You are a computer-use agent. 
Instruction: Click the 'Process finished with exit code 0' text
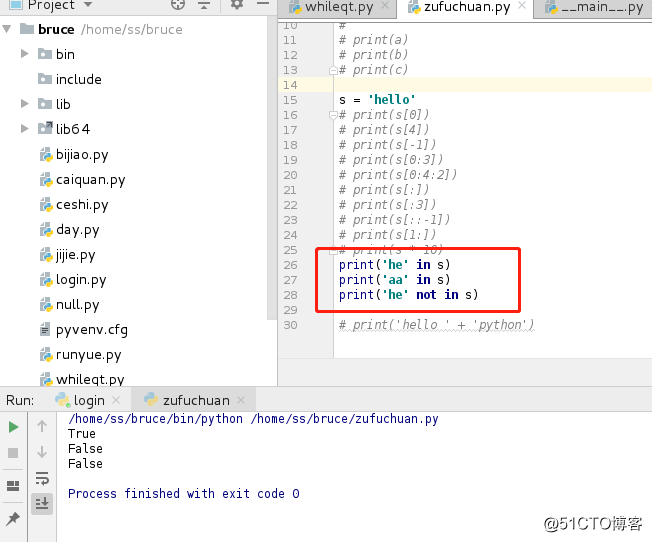coord(184,493)
